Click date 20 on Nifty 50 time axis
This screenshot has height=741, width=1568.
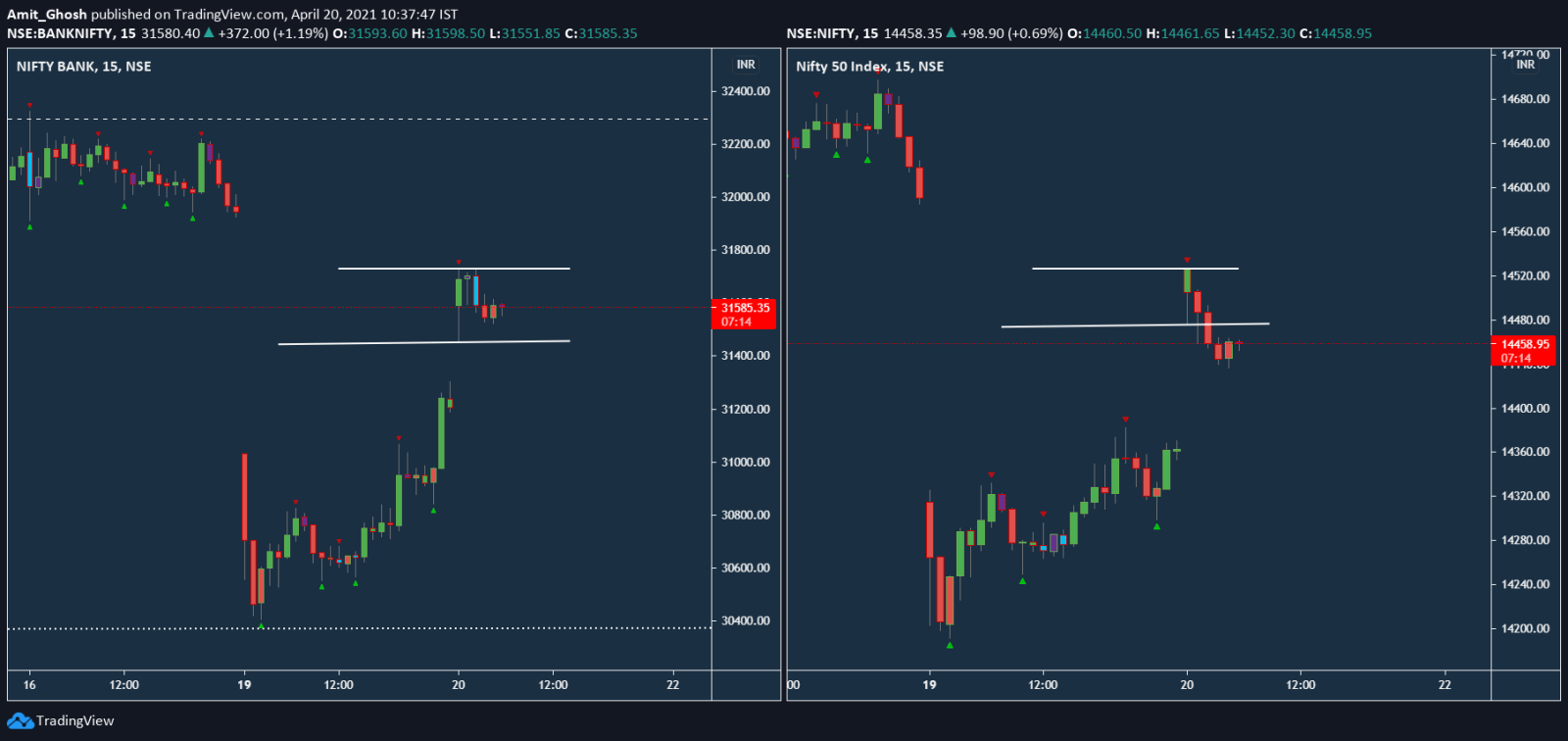pos(1187,685)
